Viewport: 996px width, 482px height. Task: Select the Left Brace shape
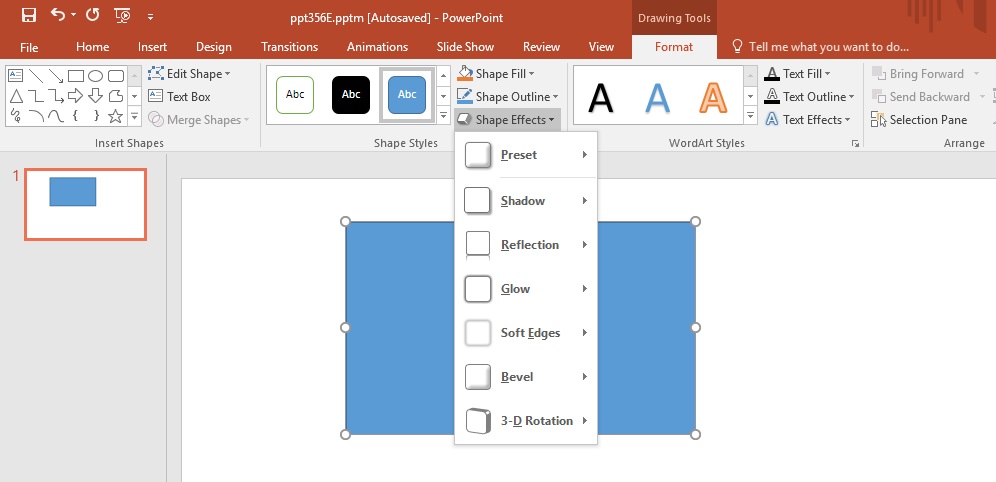pyautogui.click(x=76, y=116)
